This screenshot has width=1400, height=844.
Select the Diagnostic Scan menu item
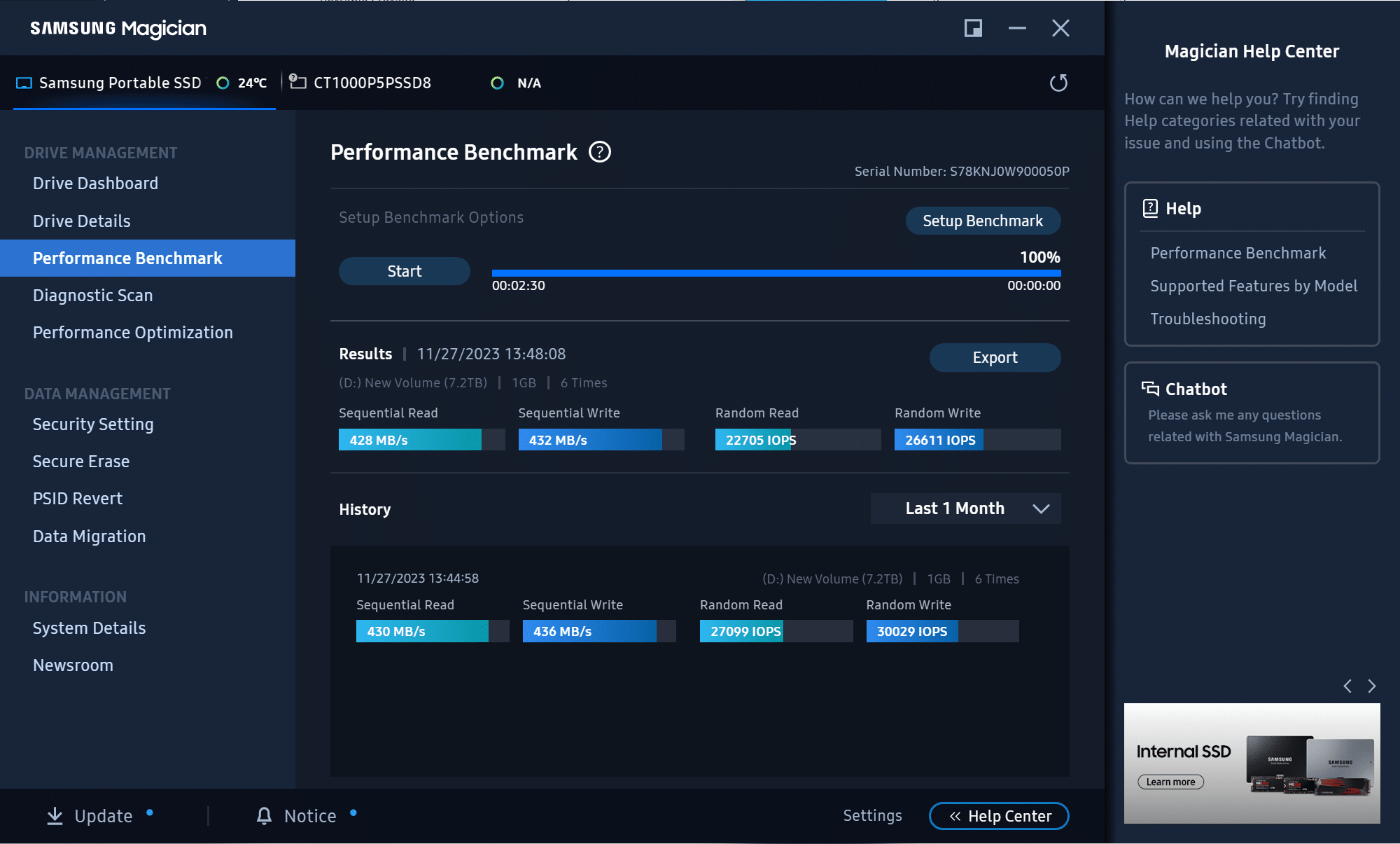point(92,295)
